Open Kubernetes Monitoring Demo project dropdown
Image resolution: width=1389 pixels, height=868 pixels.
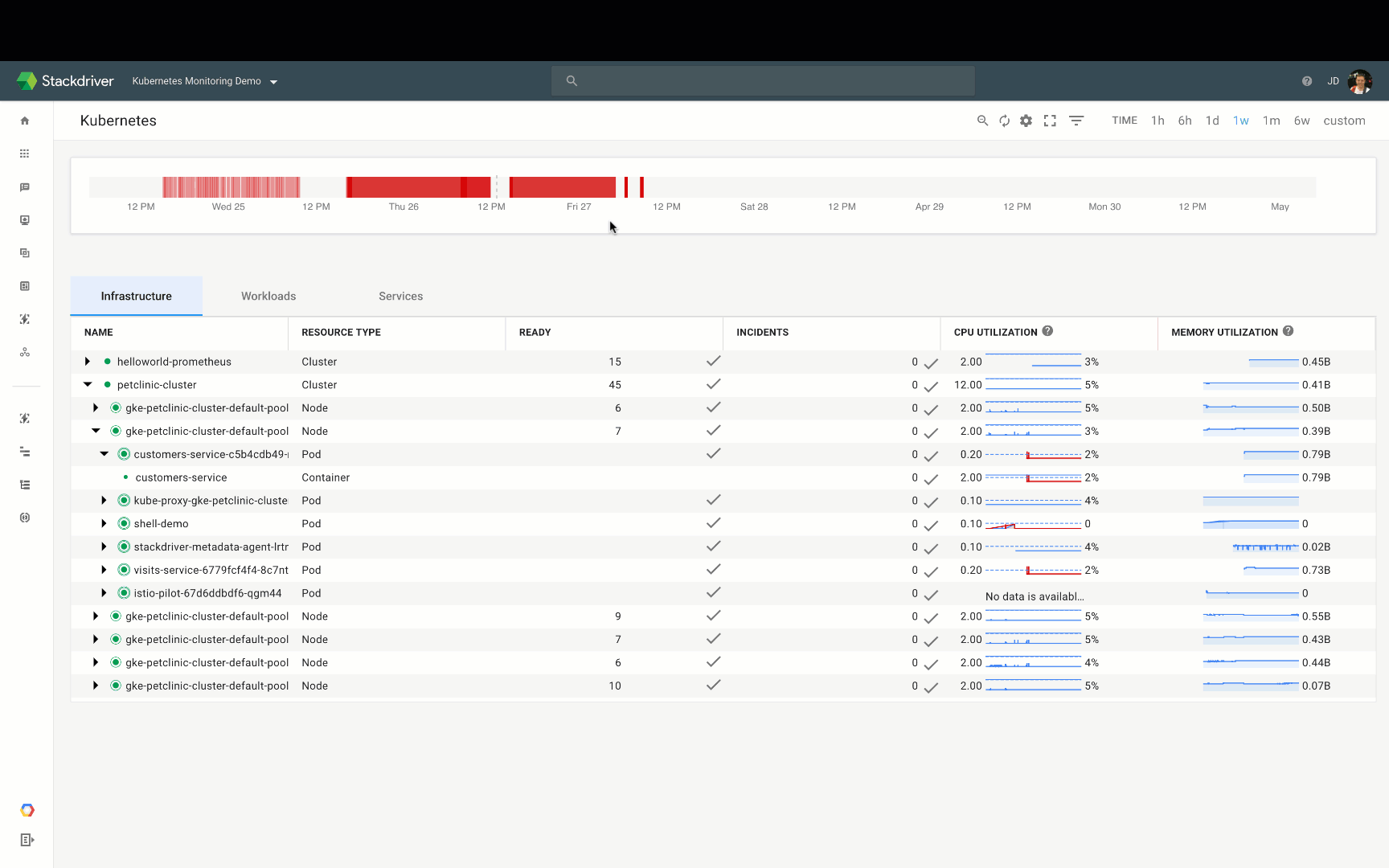(205, 81)
